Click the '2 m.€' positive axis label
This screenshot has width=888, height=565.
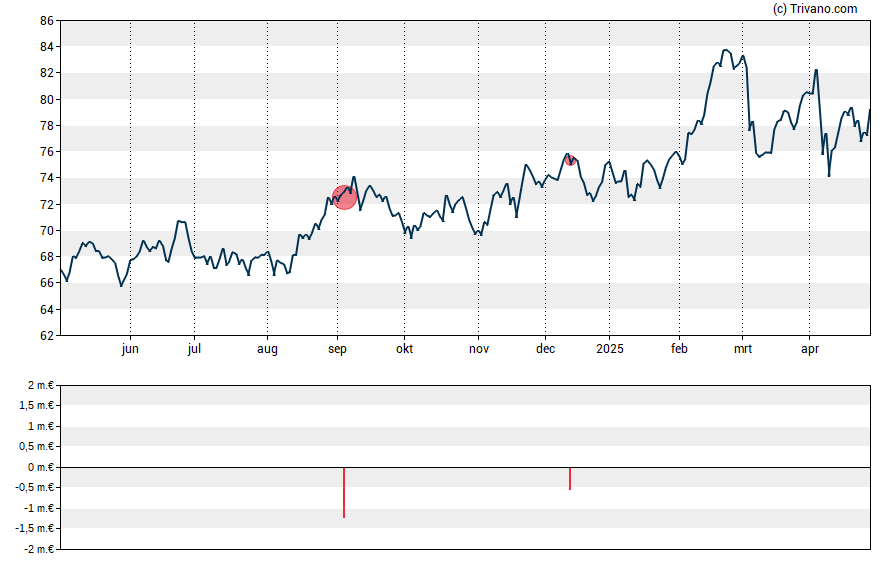pos(41,386)
